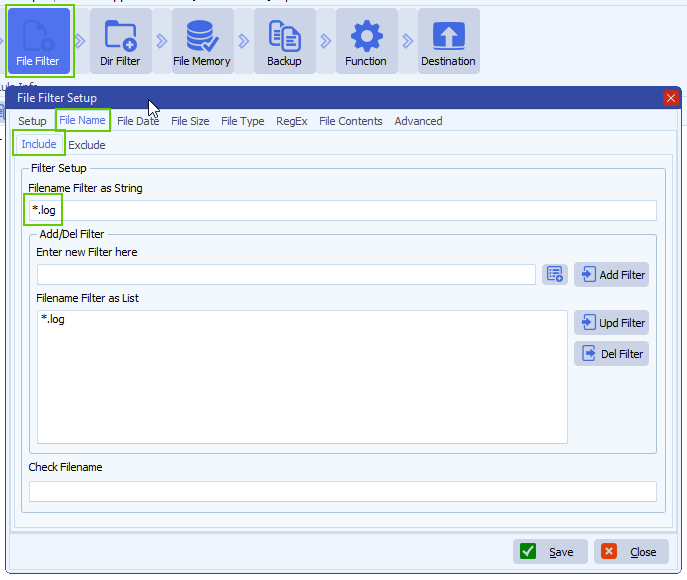The width and height of the screenshot is (687, 580).
Task: Focus the Filename Filter as String field
Action: 343,211
